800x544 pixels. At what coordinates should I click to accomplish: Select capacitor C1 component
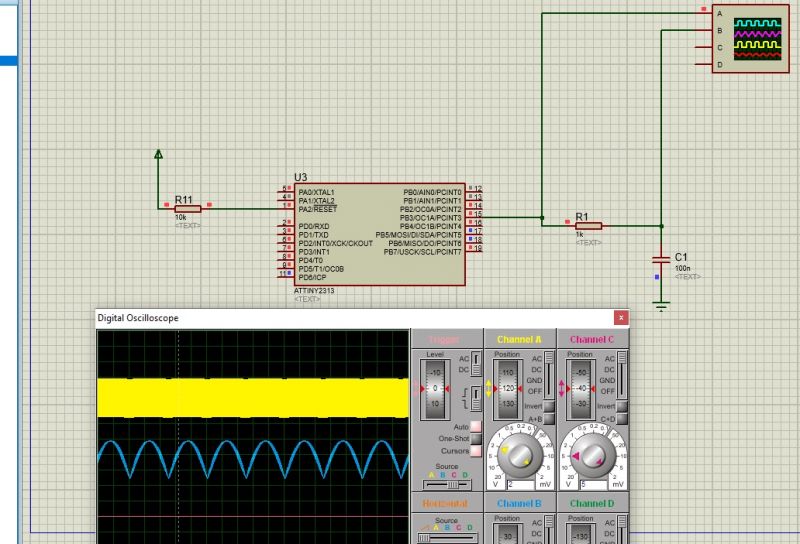660,258
